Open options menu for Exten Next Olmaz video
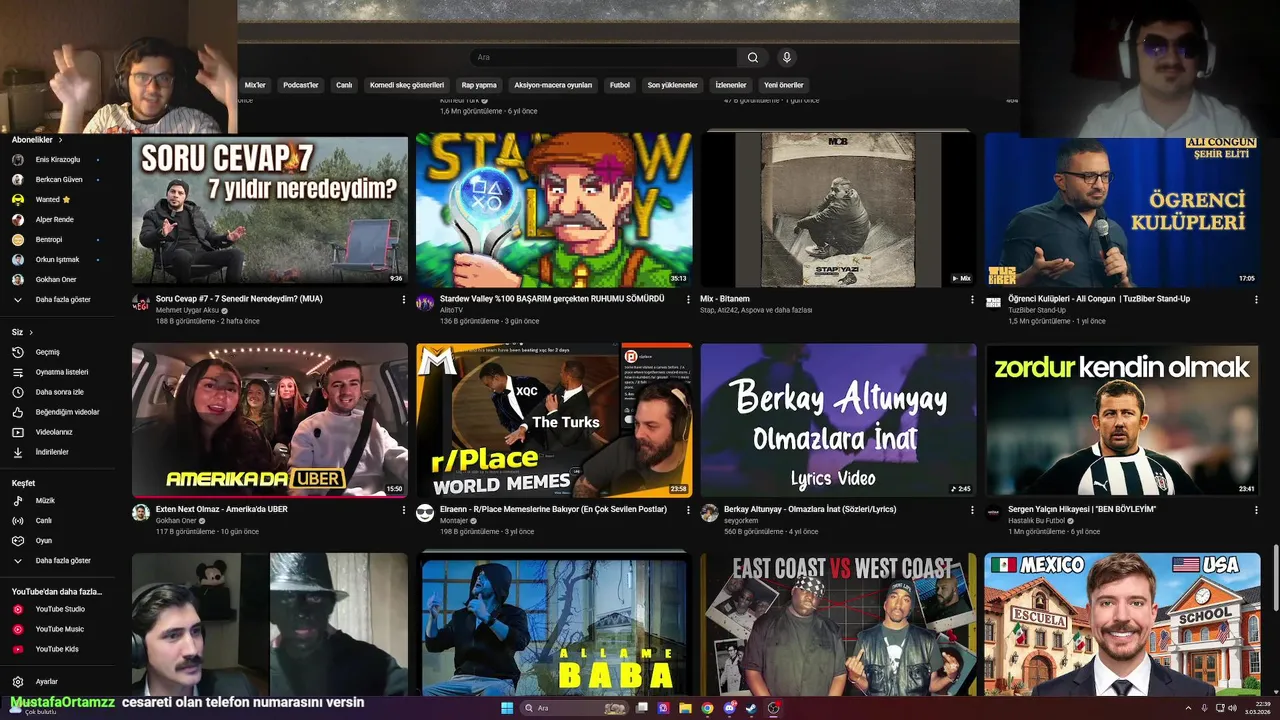 (x=404, y=510)
